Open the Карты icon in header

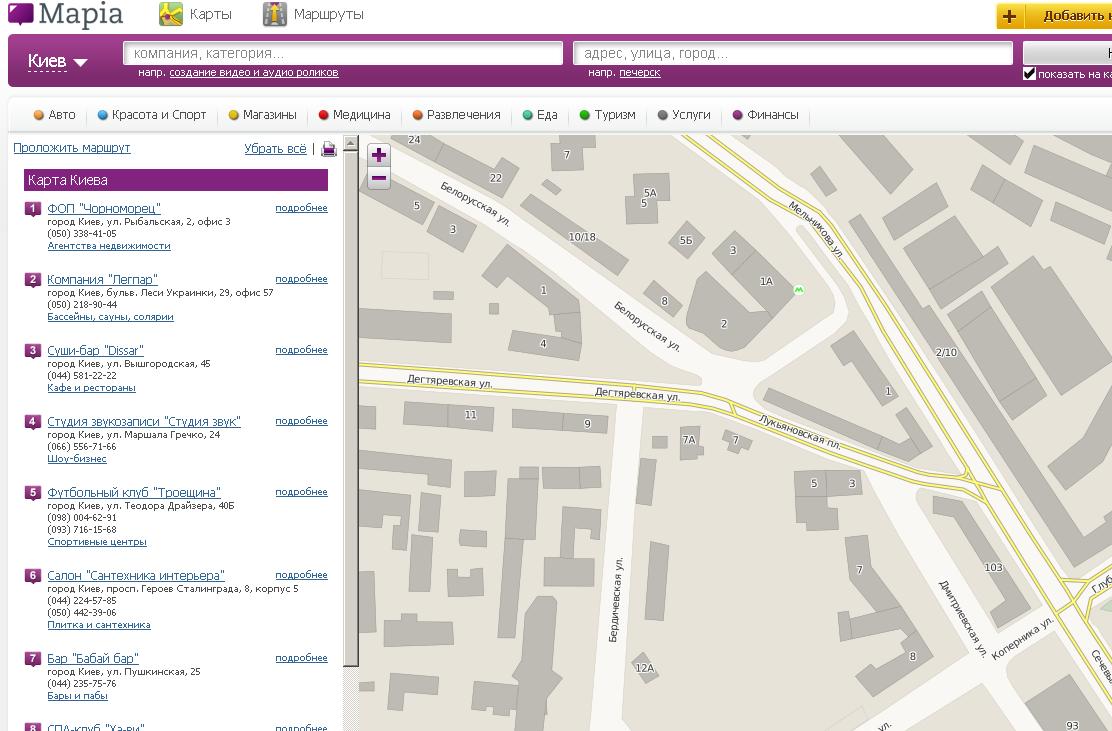pos(171,14)
